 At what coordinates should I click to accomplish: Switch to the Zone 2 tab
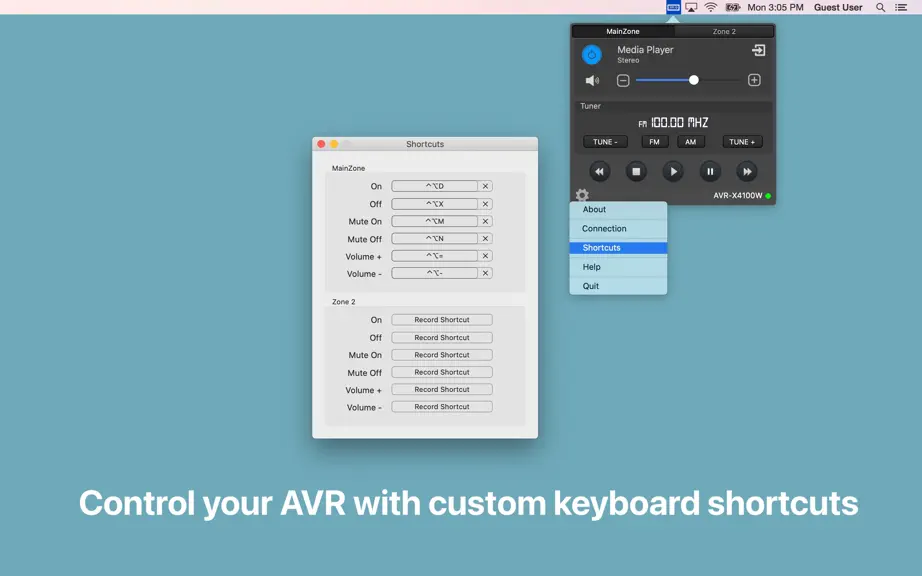point(724,31)
